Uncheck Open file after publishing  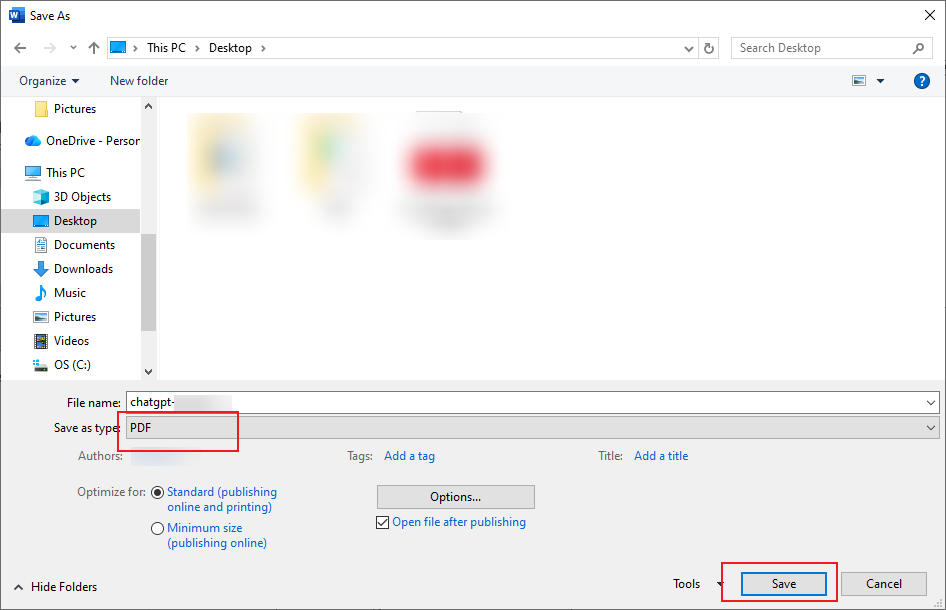tap(382, 522)
